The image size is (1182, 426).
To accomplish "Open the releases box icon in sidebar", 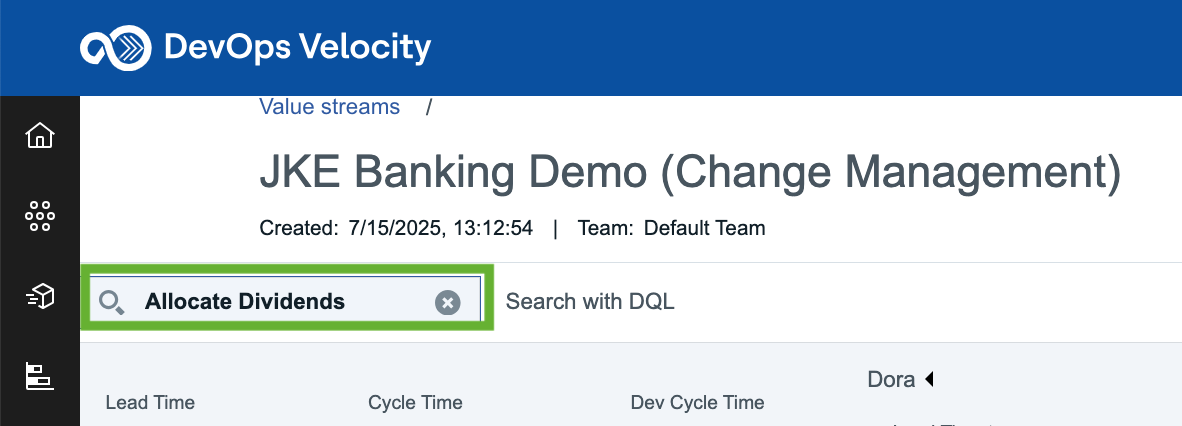I will (x=40, y=296).
